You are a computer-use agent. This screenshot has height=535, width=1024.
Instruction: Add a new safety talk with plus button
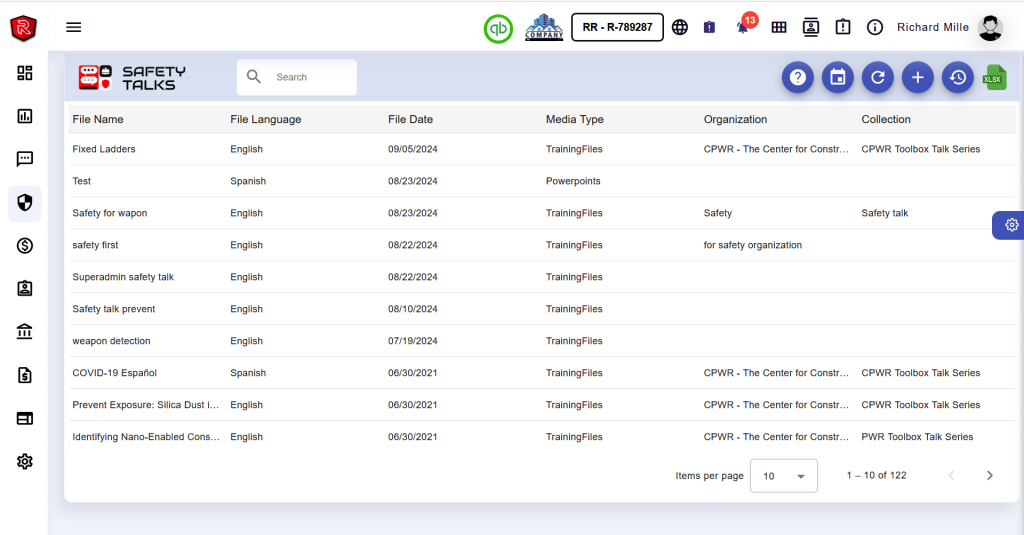[x=917, y=77]
